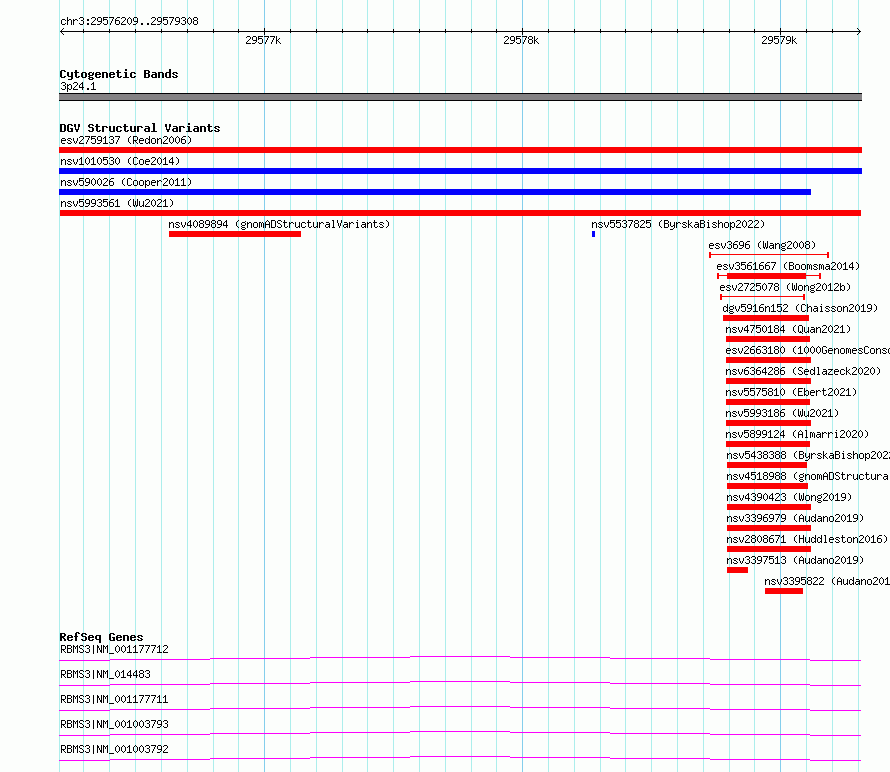Select the red bar under nsv3395822
The image size is (890, 772).
[784, 591]
